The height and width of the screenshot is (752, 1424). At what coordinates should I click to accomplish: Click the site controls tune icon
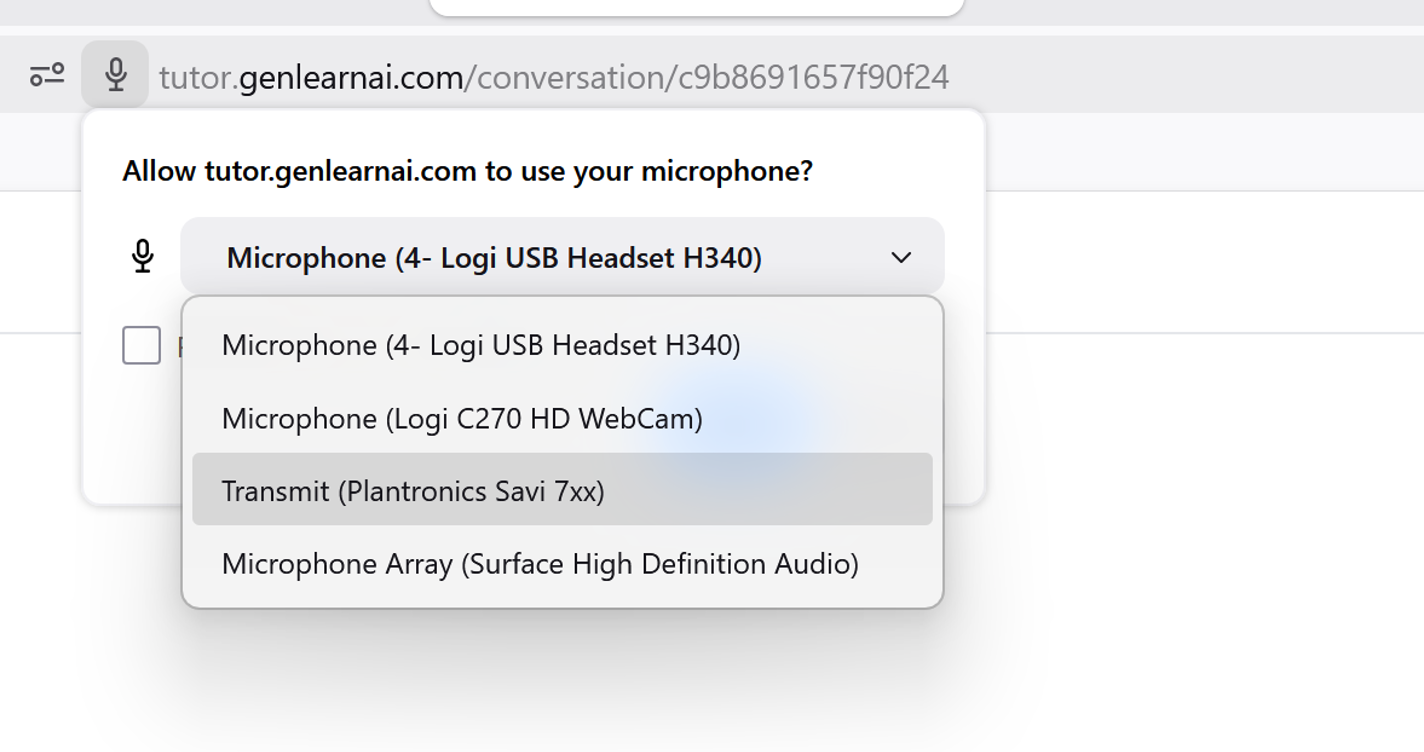pos(47,75)
